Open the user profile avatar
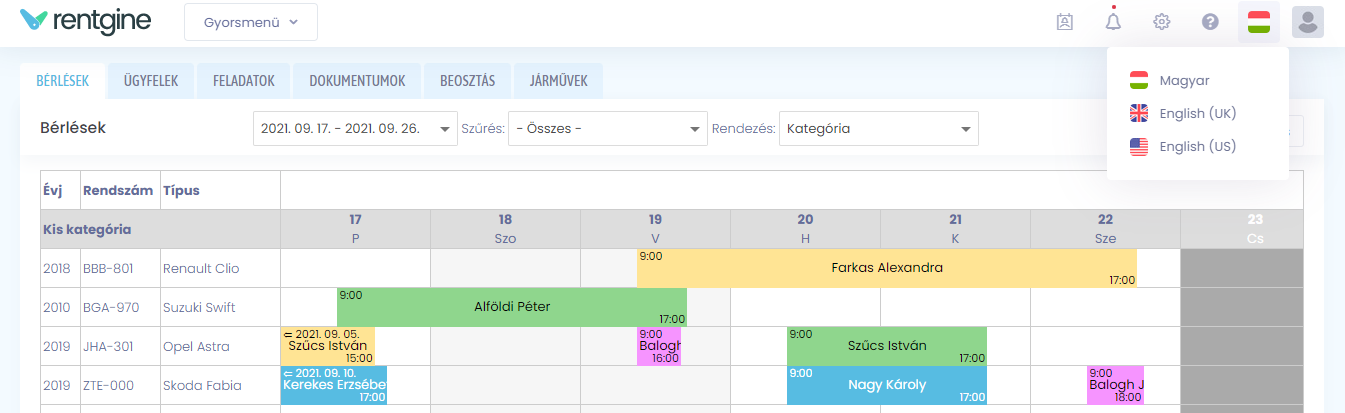The width and height of the screenshot is (1345, 413). pos(1308,22)
